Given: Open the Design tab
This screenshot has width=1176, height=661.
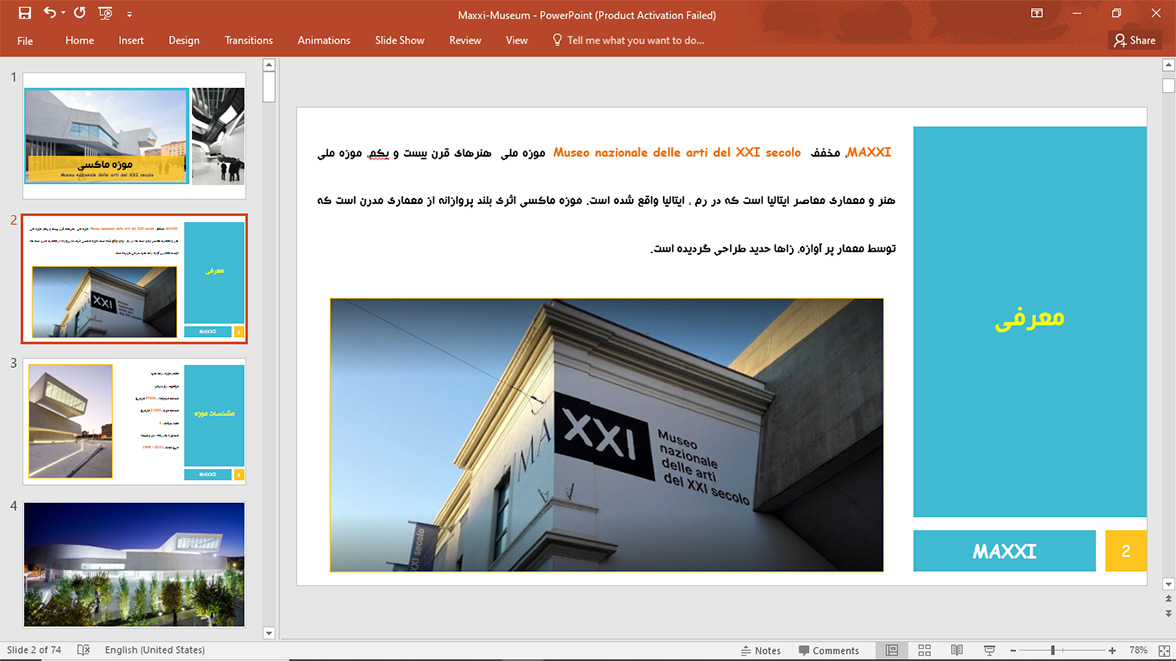Looking at the screenshot, I should (184, 41).
